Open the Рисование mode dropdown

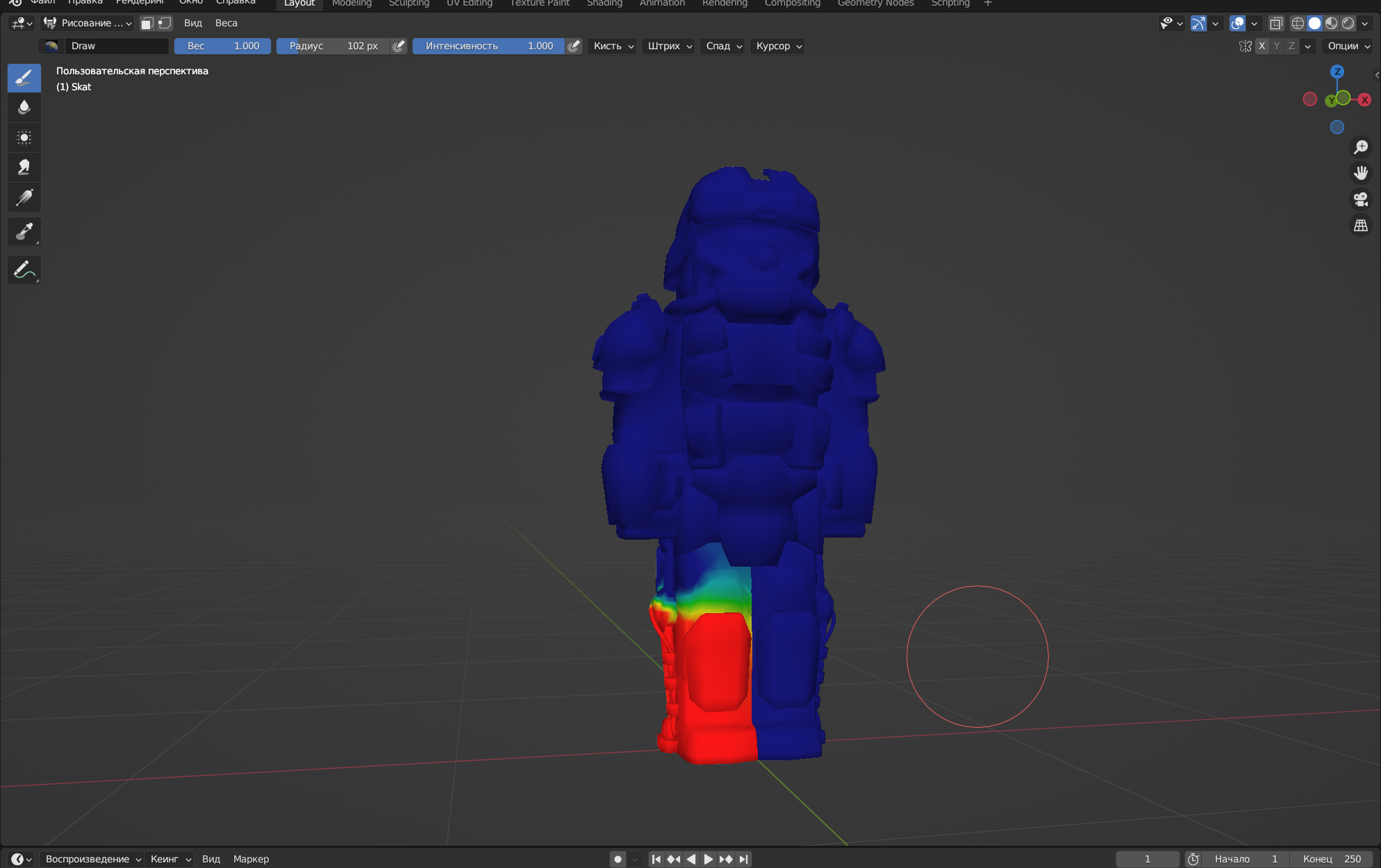coord(87,23)
